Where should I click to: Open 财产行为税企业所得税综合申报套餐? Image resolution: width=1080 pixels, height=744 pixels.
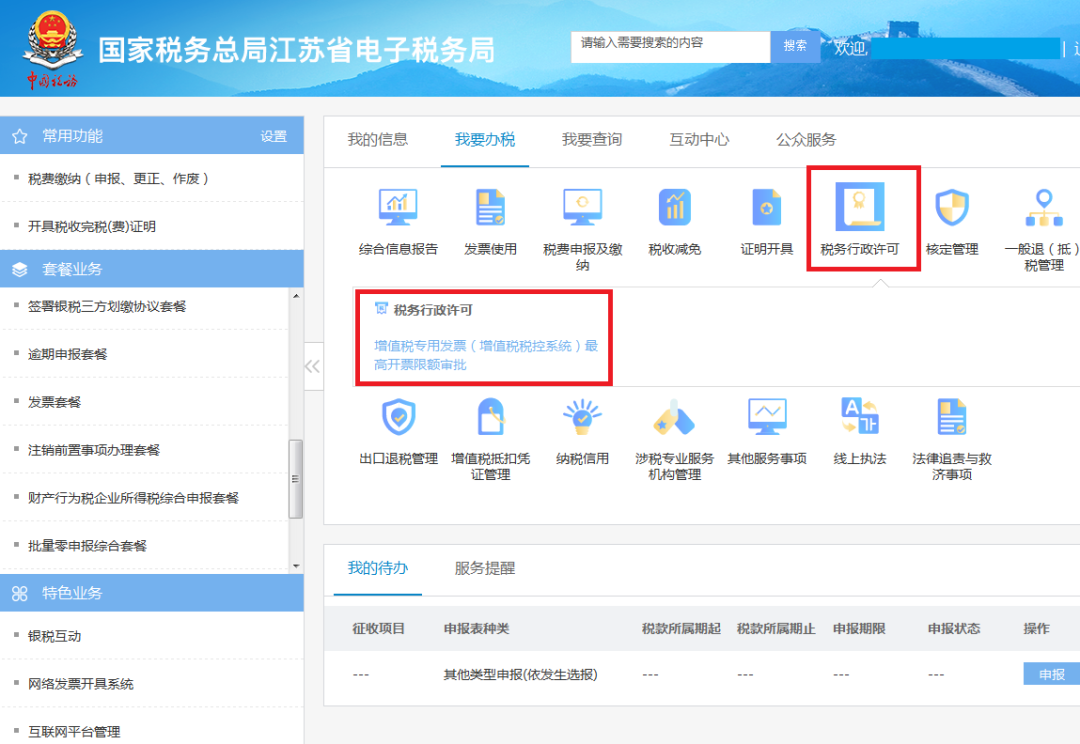pos(133,498)
